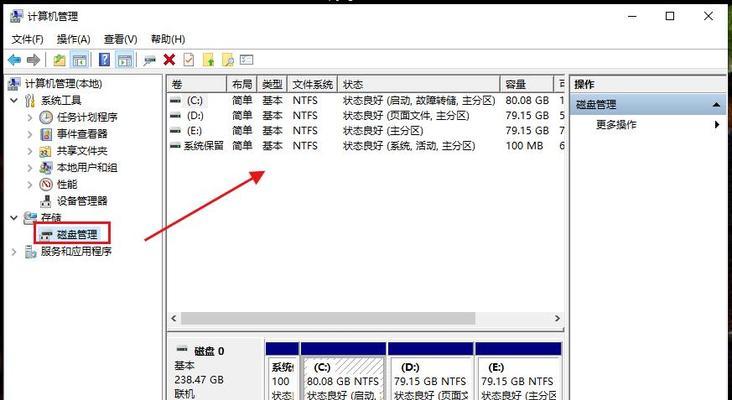Click the blue Back arrow in toolbar
732x400 pixels.
[14, 60]
